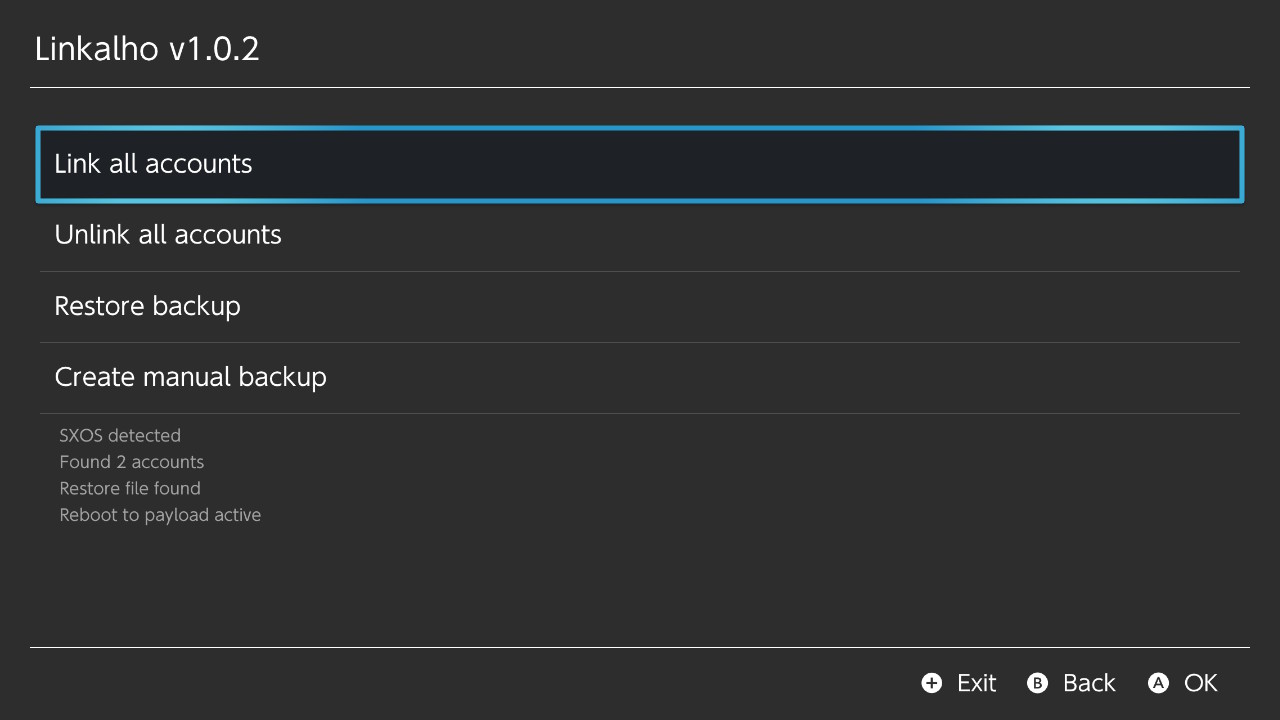Tap the B button icon
1280x720 pixels.
tap(1038, 683)
